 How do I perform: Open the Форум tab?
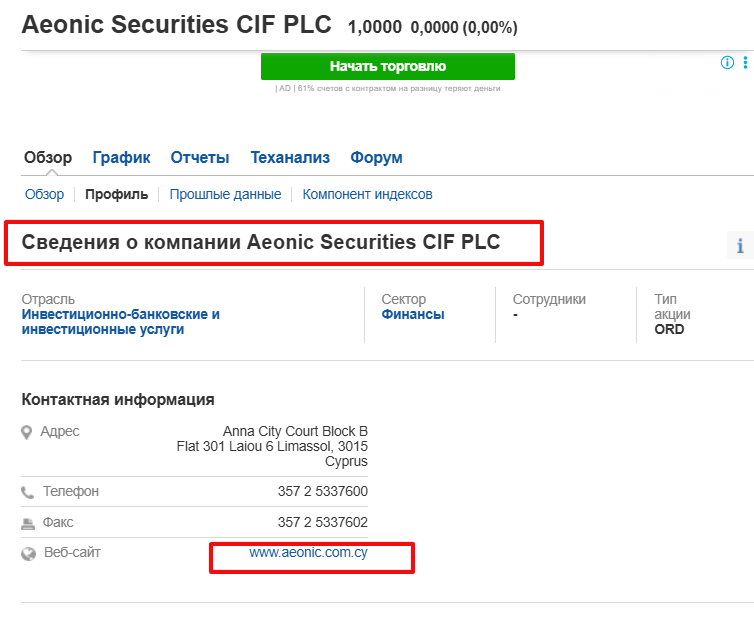[376, 158]
